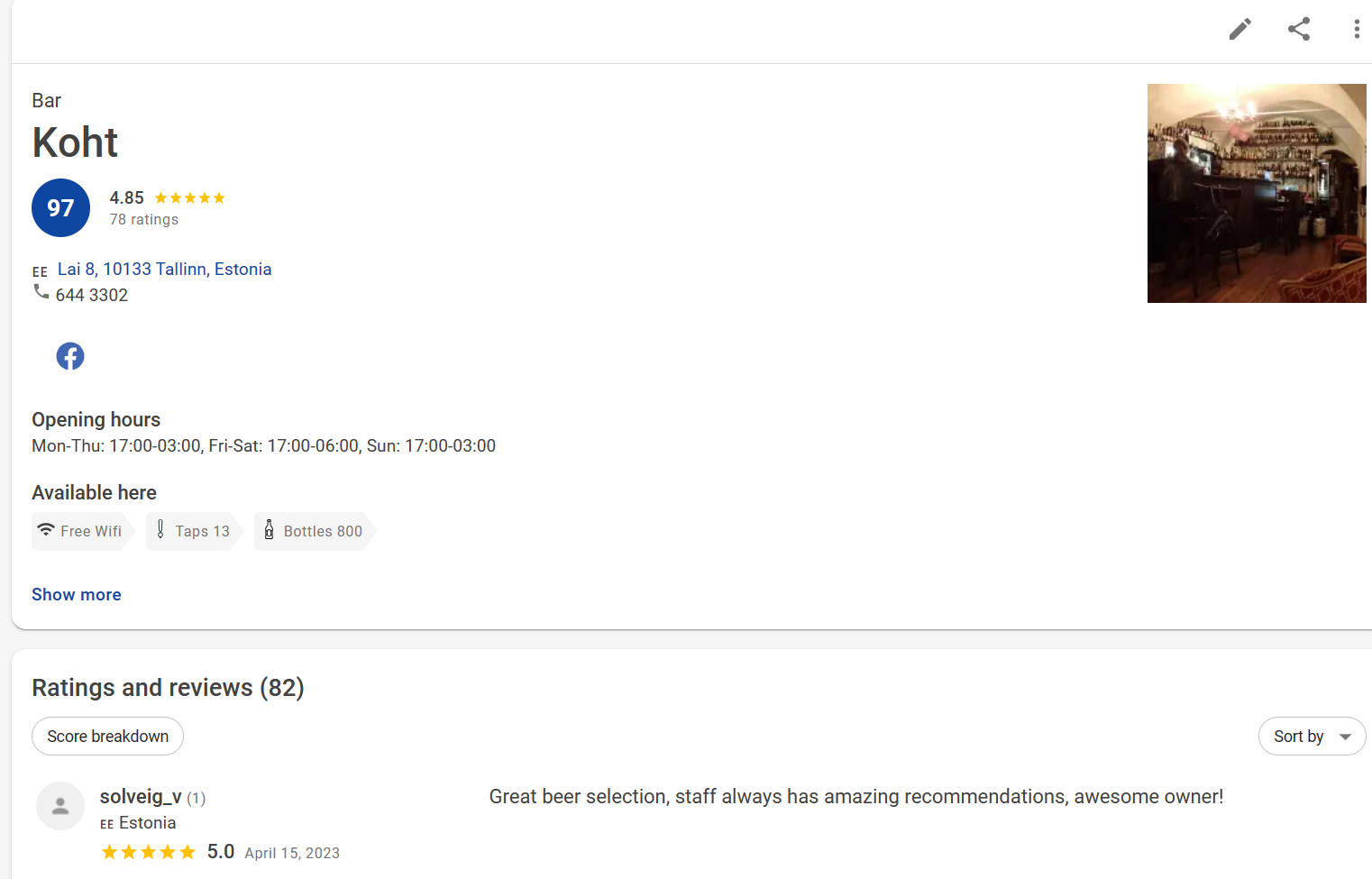Click the Taps 13 tag
Image resolution: width=1372 pixels, height=879 pixels.
[x=192, y=531]
